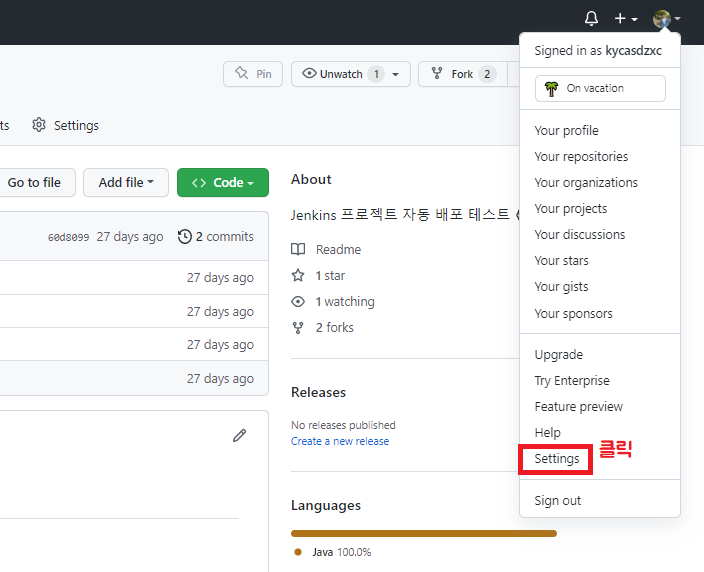Open the Readme link in About
The image size is (704, 572).
pos(338,249)
